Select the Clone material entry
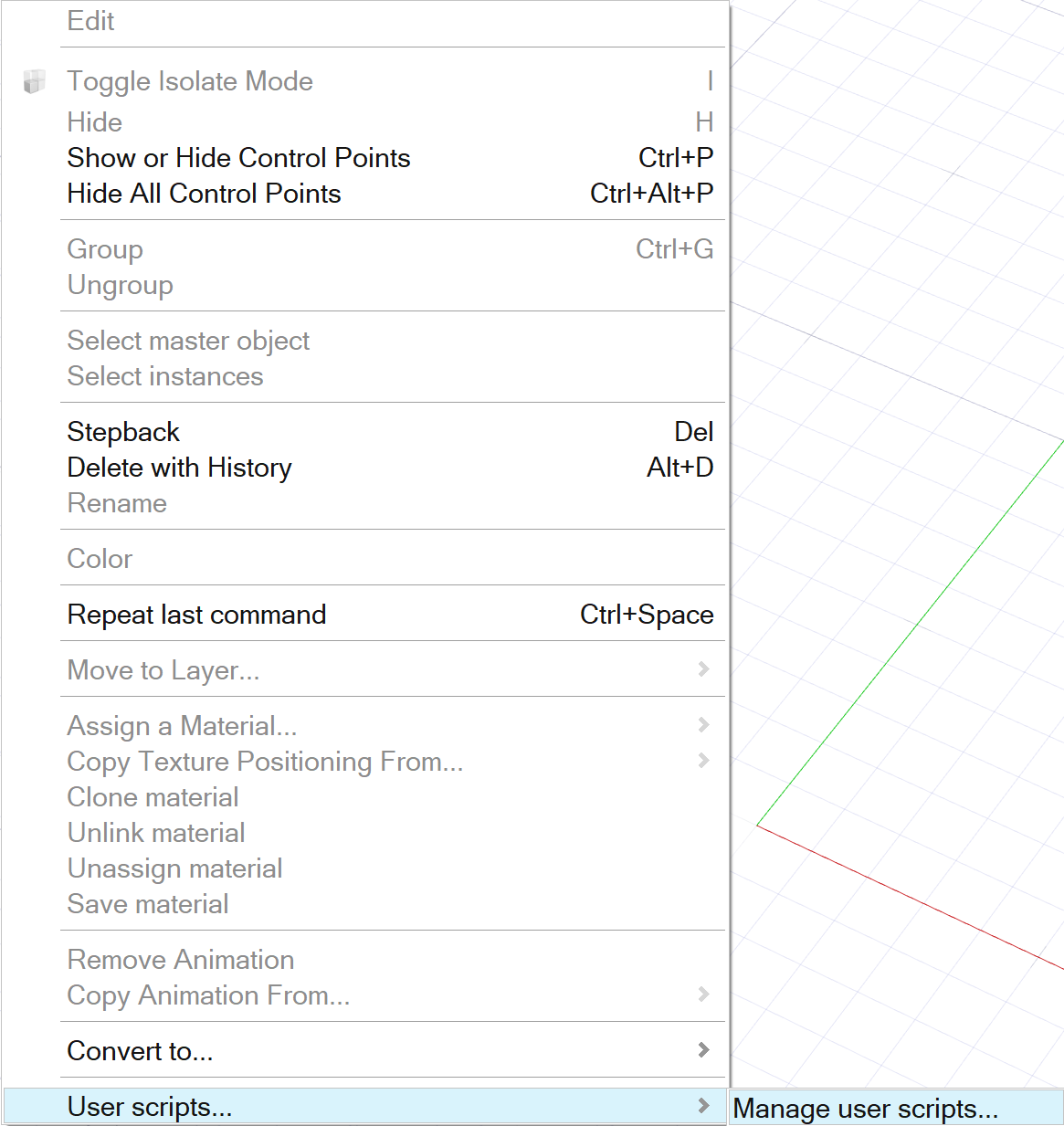This screenshot has height=1126, width=1064. tap(153, 797)
